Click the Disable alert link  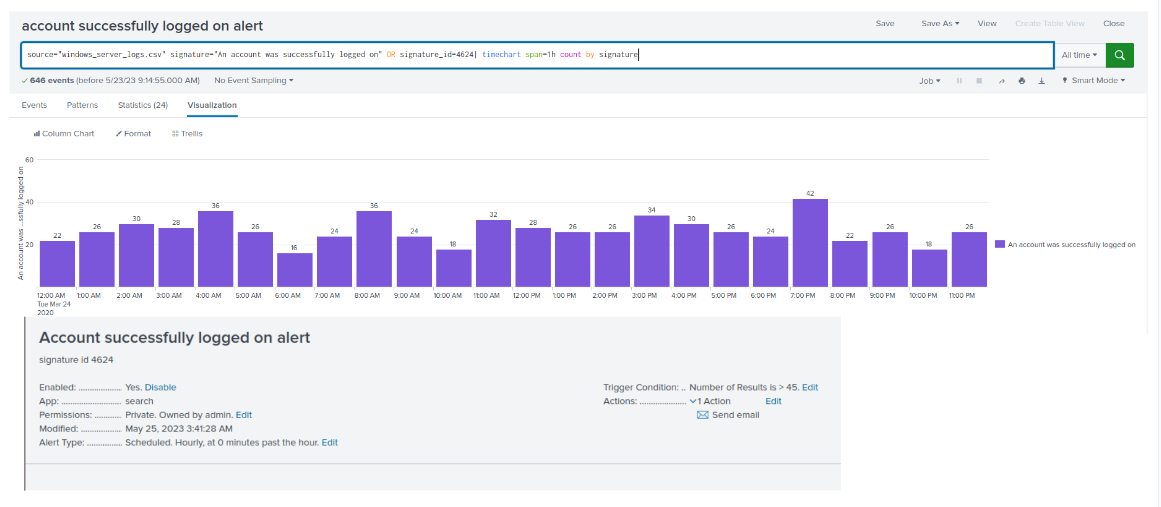pyautogui.click(x=161, y=387)
